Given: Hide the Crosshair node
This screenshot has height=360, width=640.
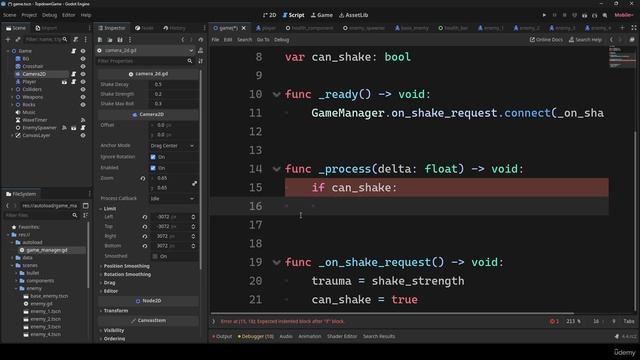Looking at the screenshot, I should [x=83, y=67].
